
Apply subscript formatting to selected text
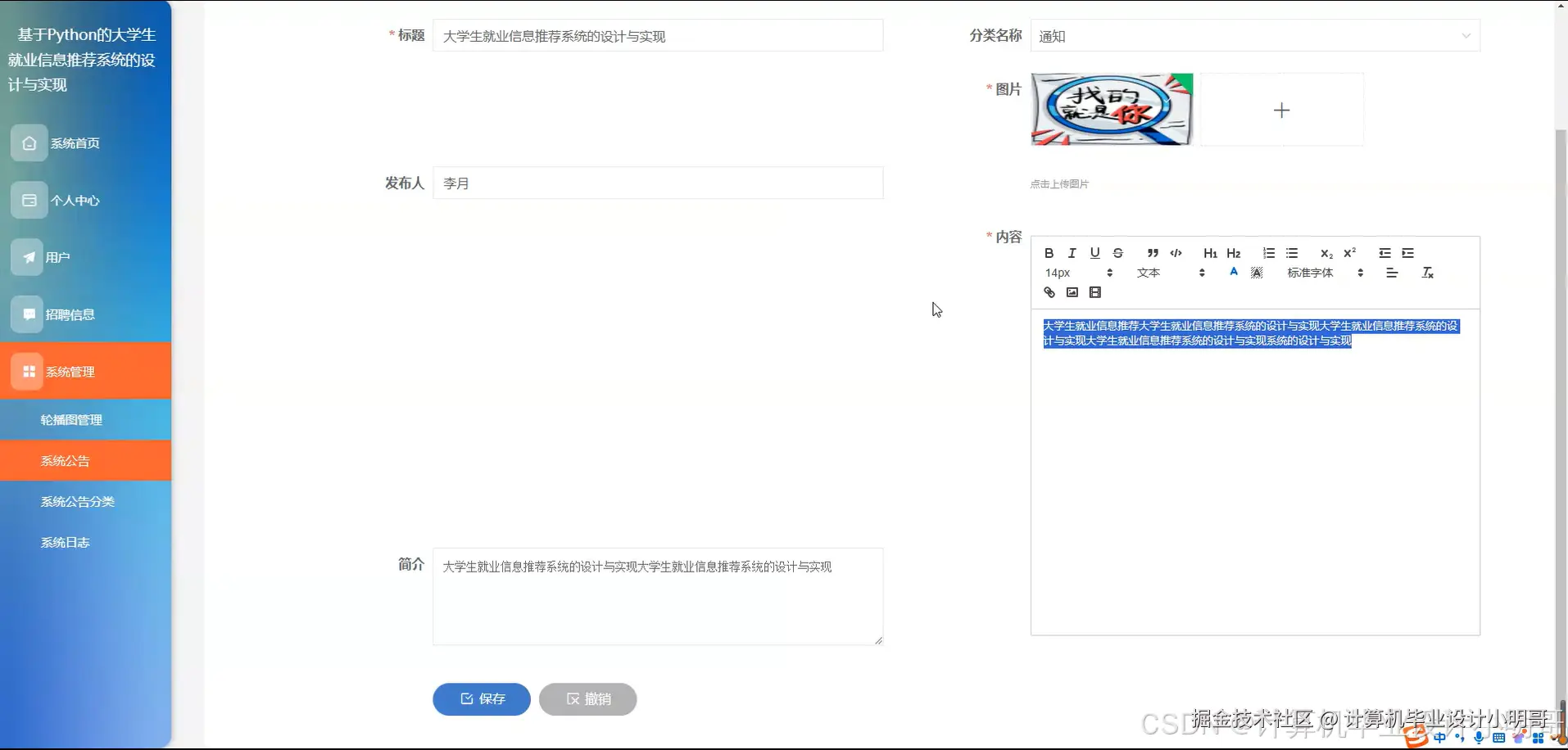pyautogui.click(x=1326, y=253)
